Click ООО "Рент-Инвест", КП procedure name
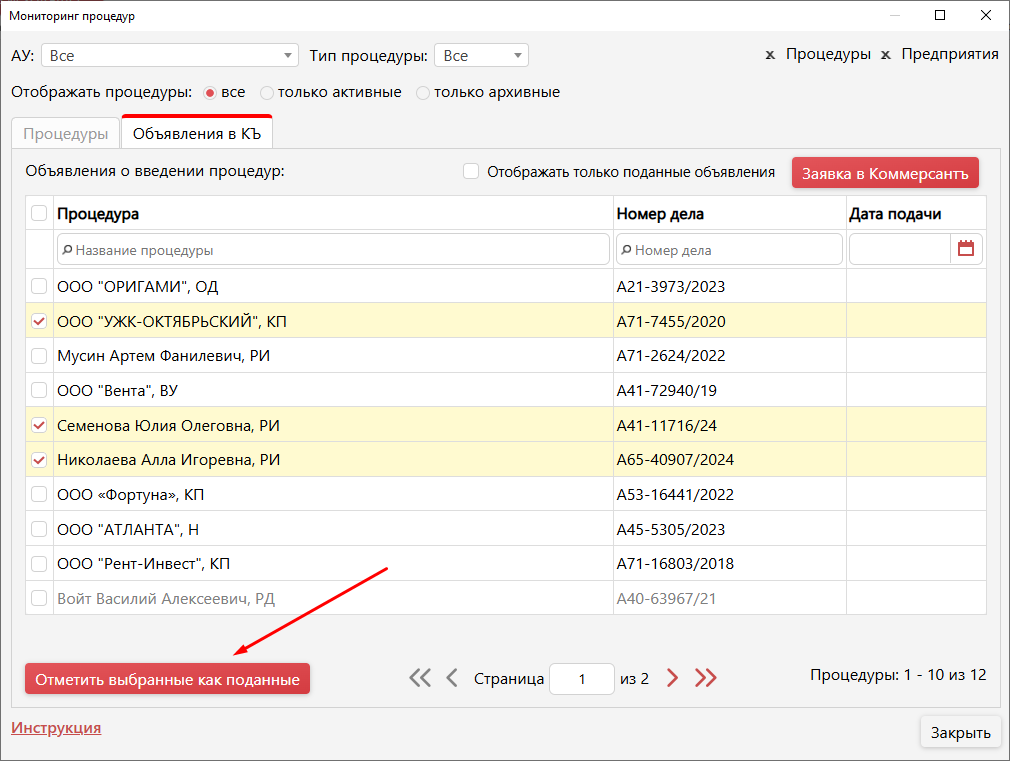 144,564
